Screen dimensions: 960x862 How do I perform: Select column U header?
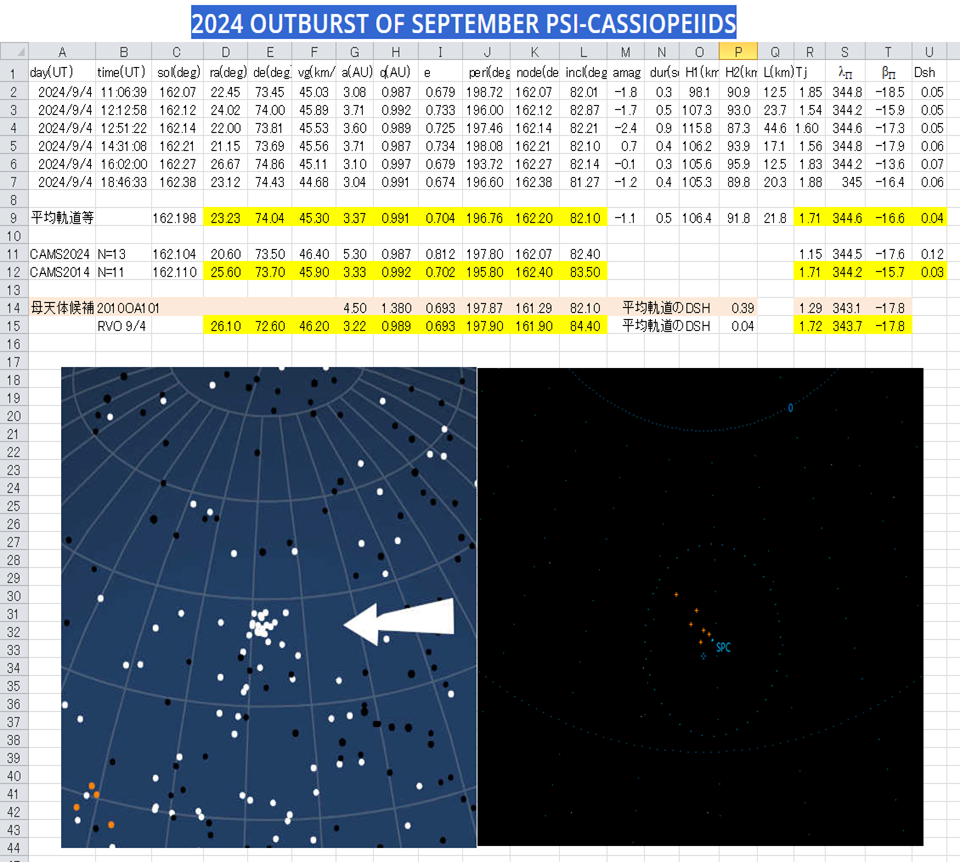[929, 52]
